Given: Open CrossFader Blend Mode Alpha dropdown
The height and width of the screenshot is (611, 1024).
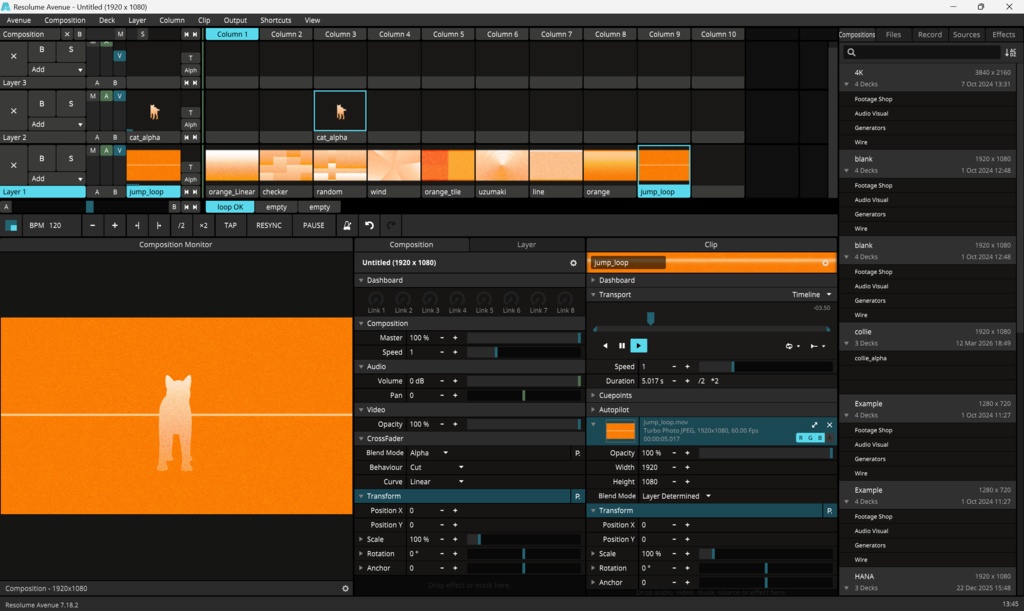Looking at the screenshot, I should [429, 453].
